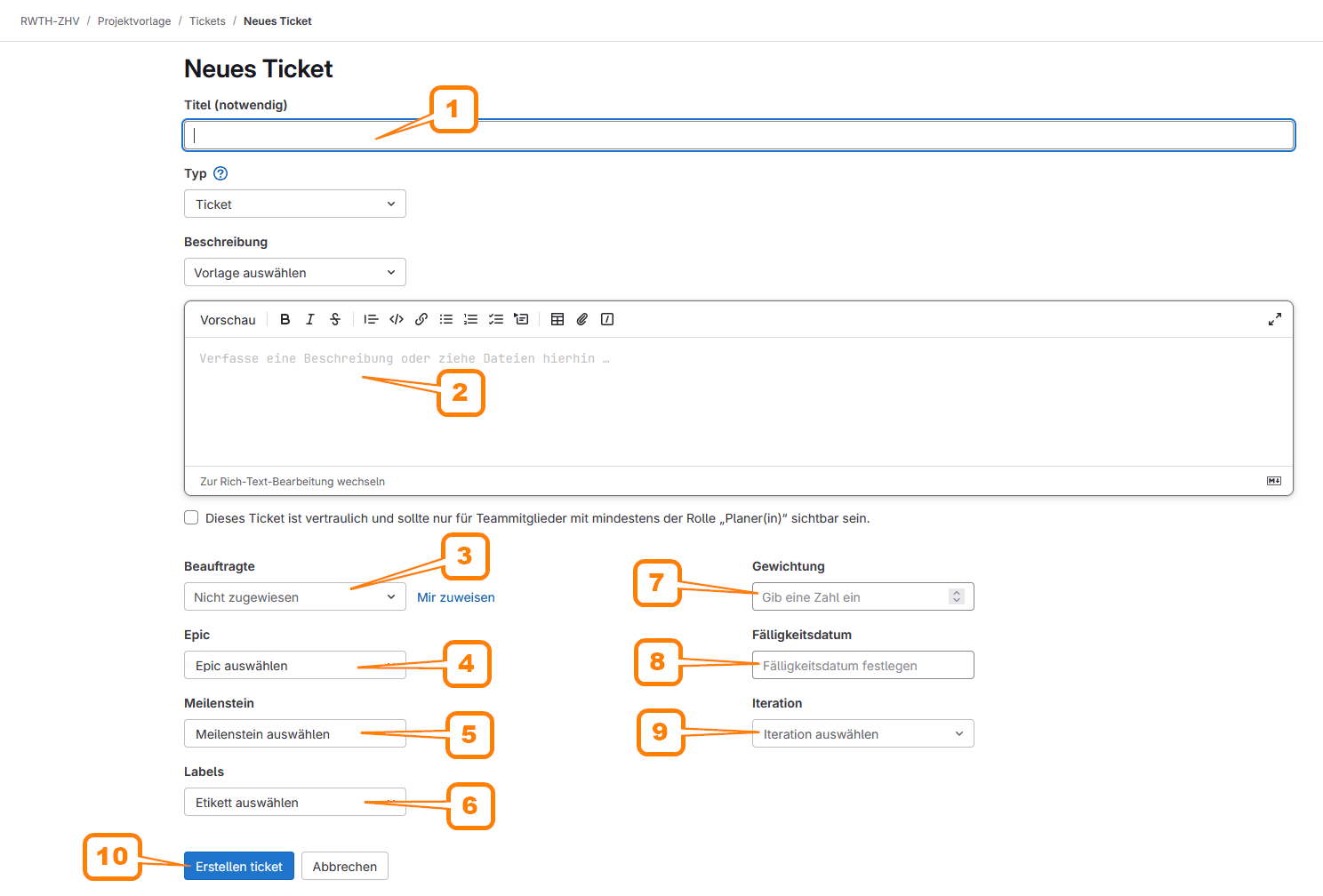Insert a blockquote
The height and width of the screenshot is (896, 1323).
click(x=371, y=319)
